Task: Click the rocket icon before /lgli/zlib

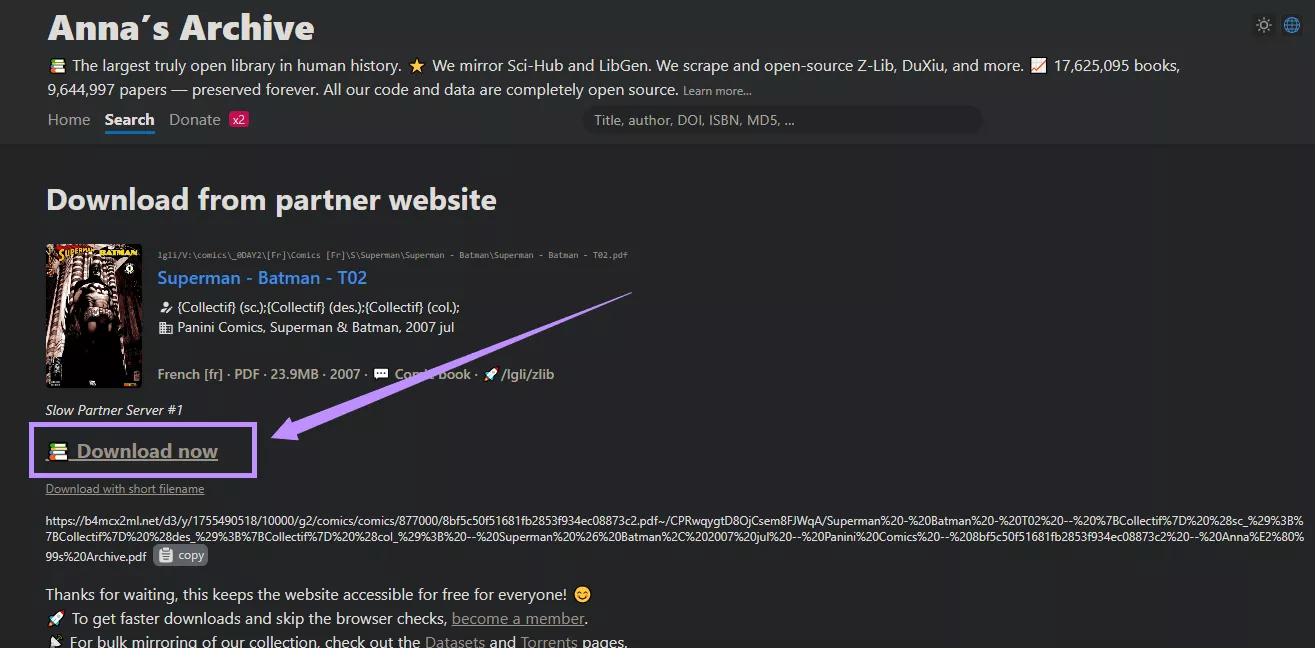Action: (x=491, y=374)
